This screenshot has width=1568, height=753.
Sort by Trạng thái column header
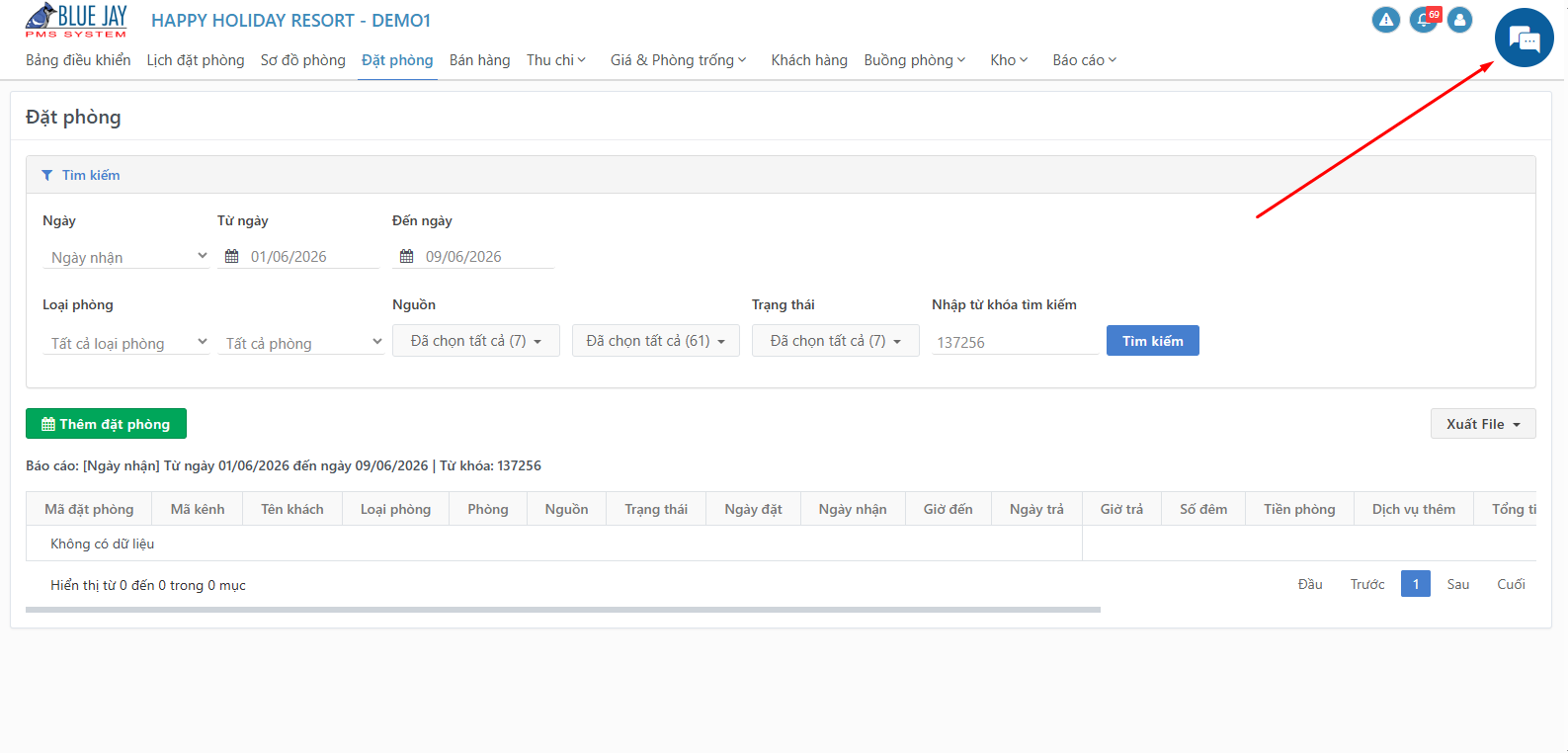point(656,509)
